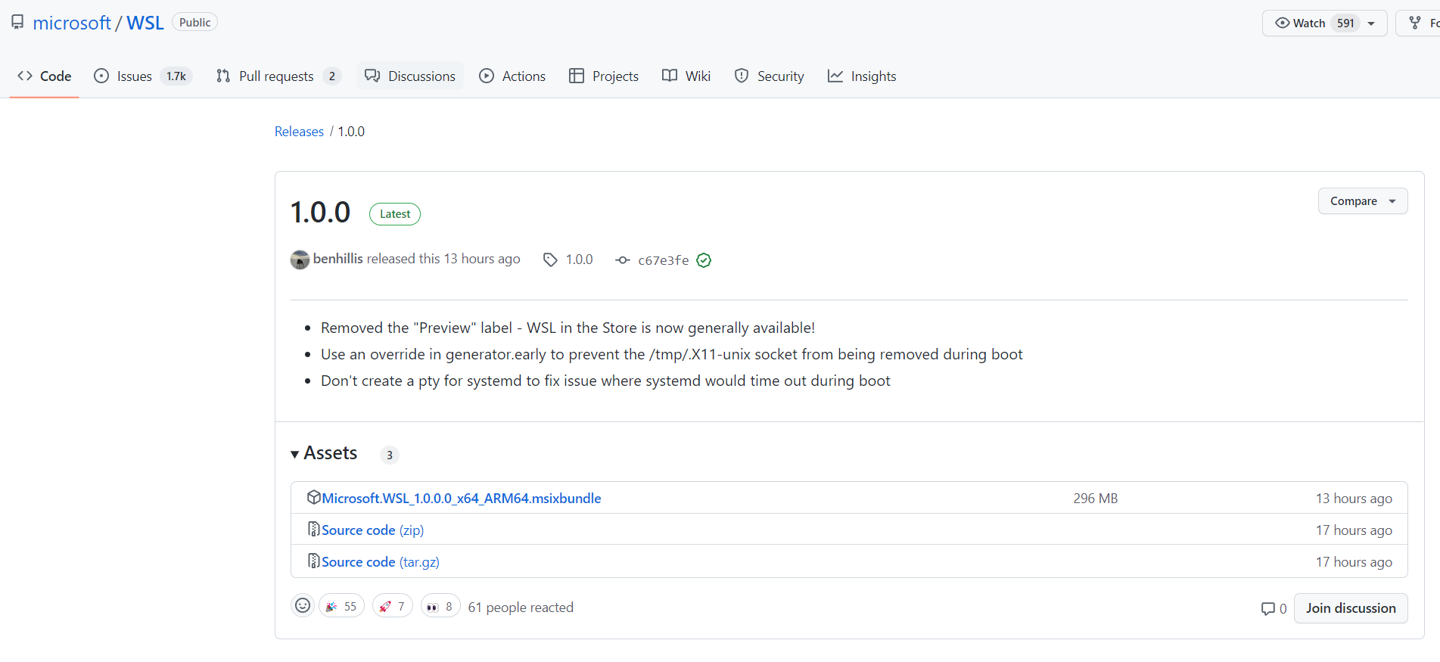This screenshot has height=662, width=1440.
Task: Click the Public visibility badge
Action: point(195,22)
